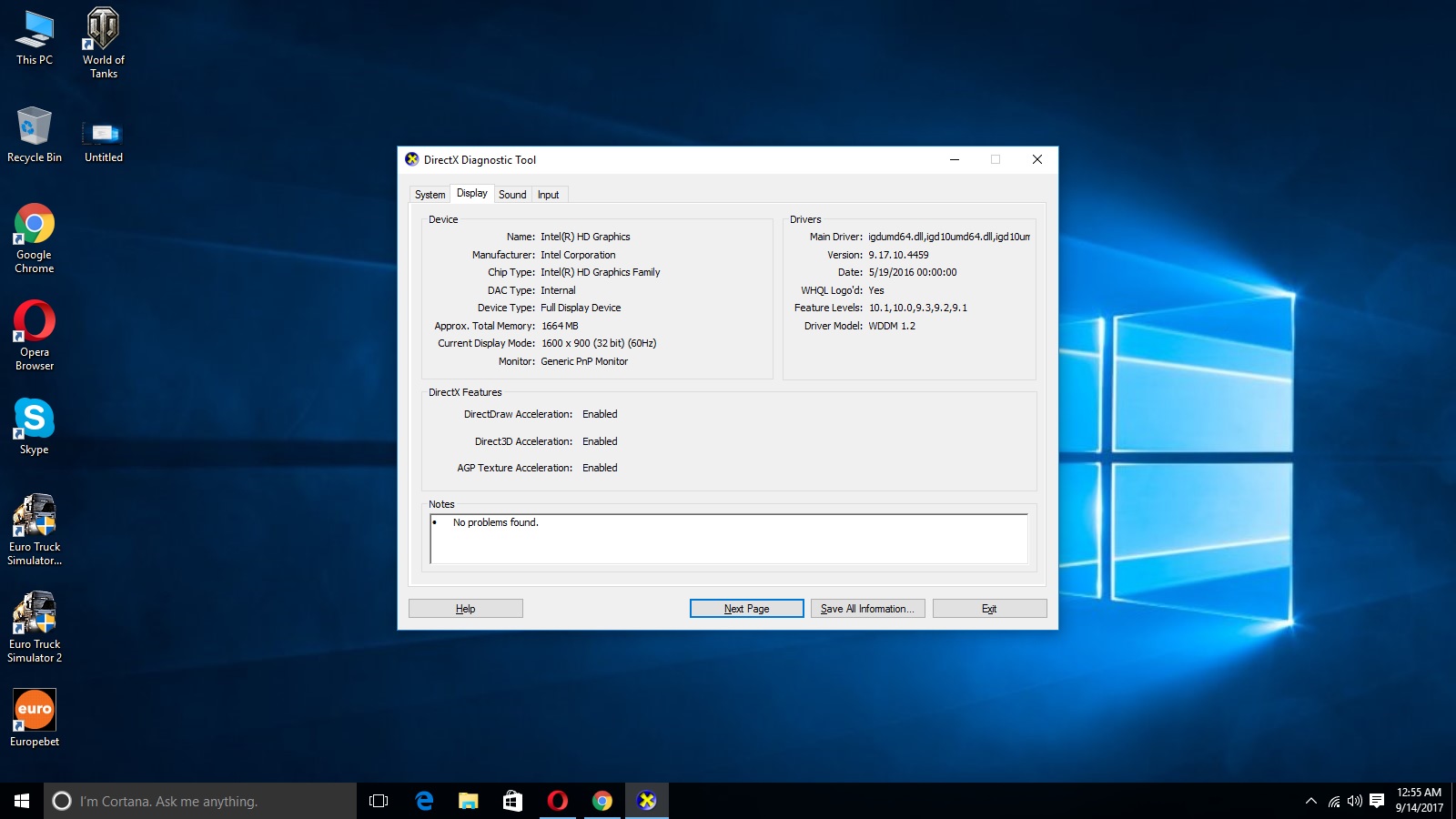
Task: Click the Windows Store taskbar icon
Action: [512, 801]
